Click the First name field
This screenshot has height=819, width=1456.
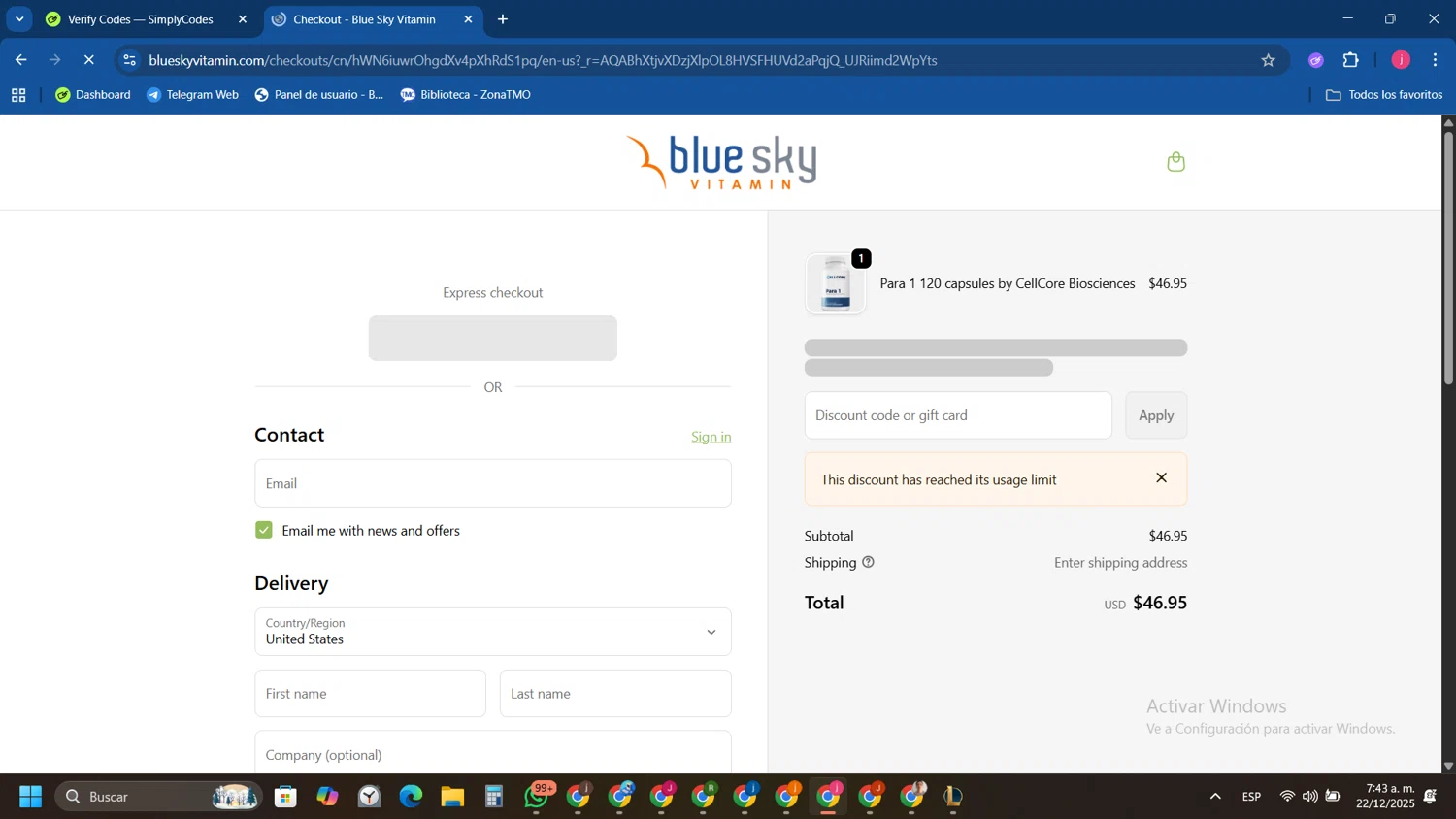click(x=370, y=694)
